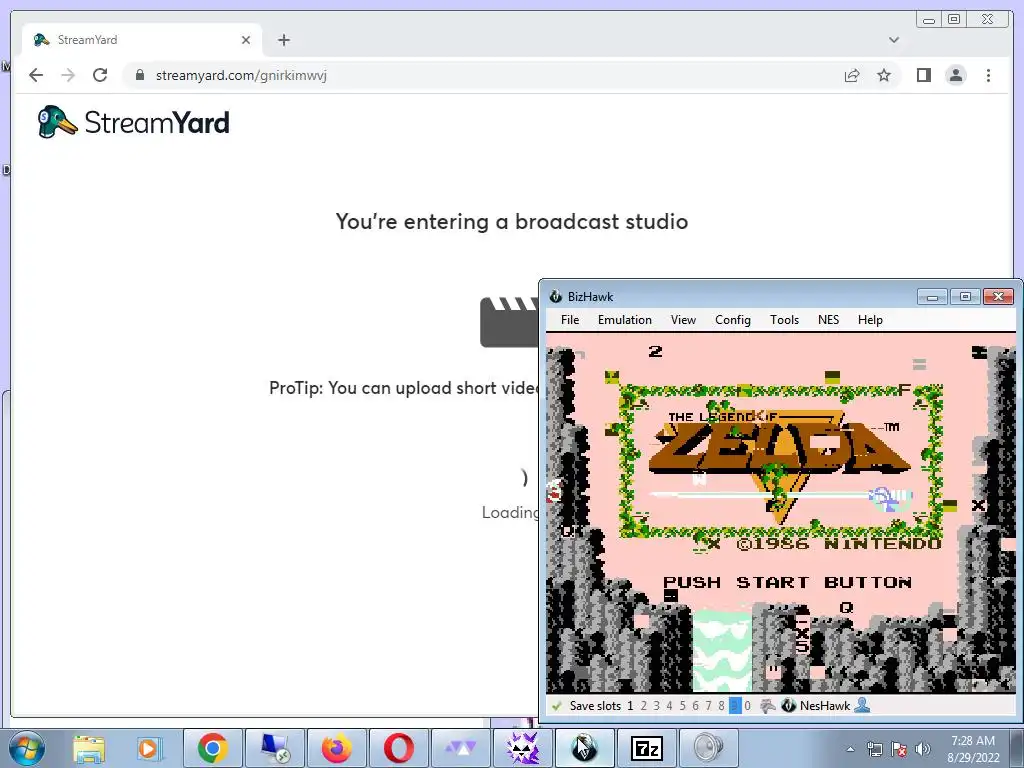Open 7-Zip from taskbar
Image resolution: width=1024 pixels, height=768 pixels.
tap(647, 748)
